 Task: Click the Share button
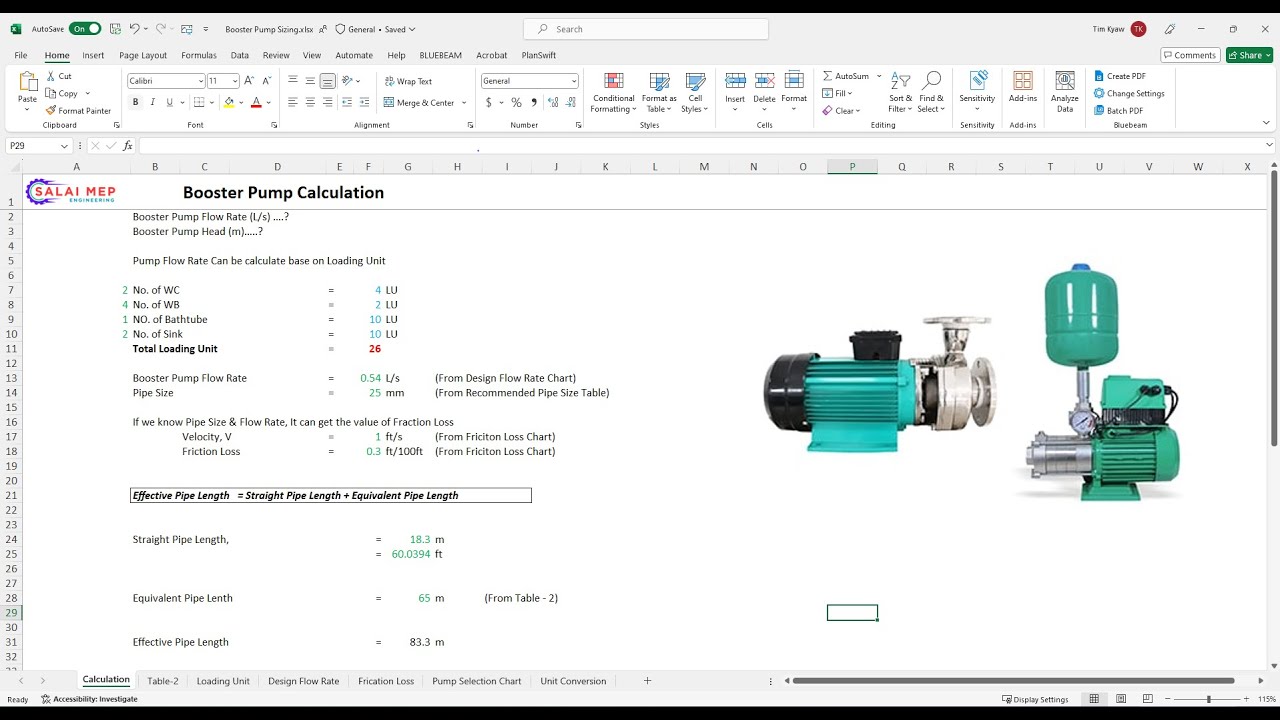coord(1249,55)
